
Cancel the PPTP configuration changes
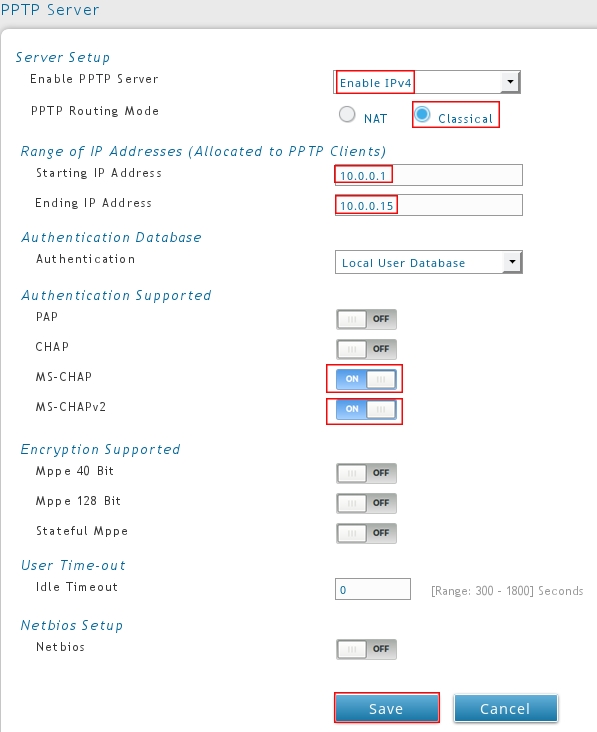506,708
